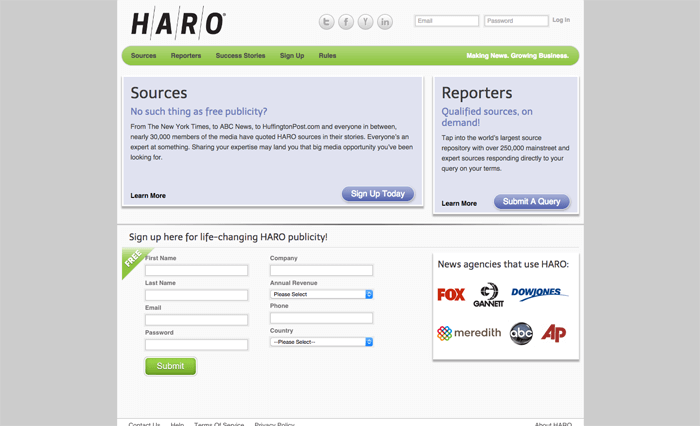Click the Phone input field

321,318
